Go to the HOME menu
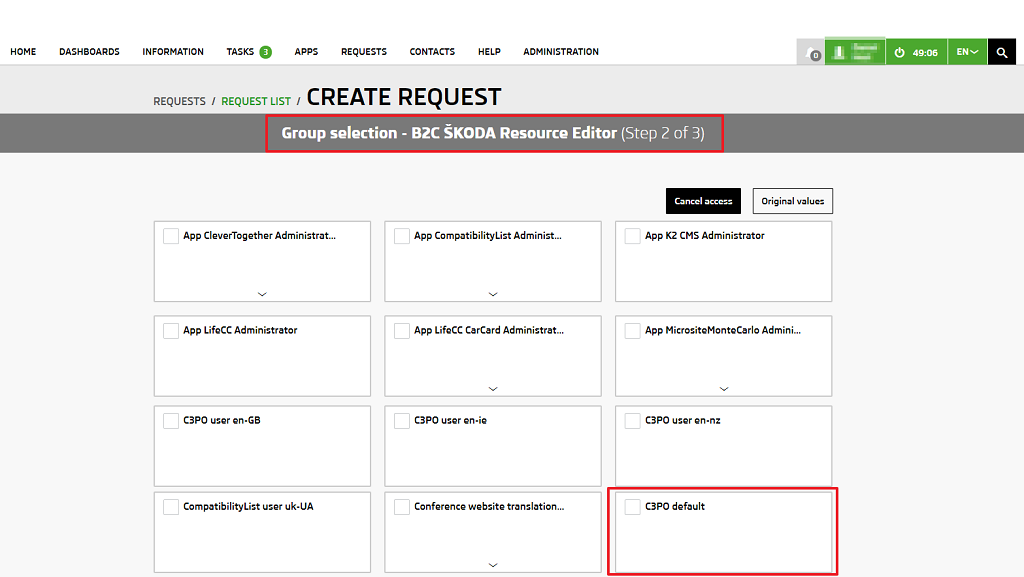Screen dimensions: 1024x577 (x=23, y=52)
